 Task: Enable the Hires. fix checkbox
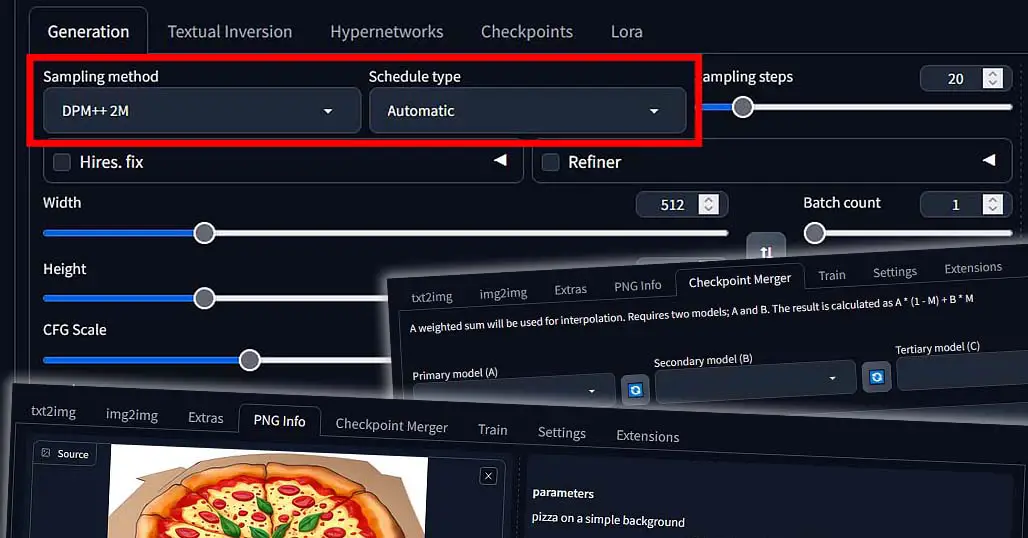coord(62,162)
